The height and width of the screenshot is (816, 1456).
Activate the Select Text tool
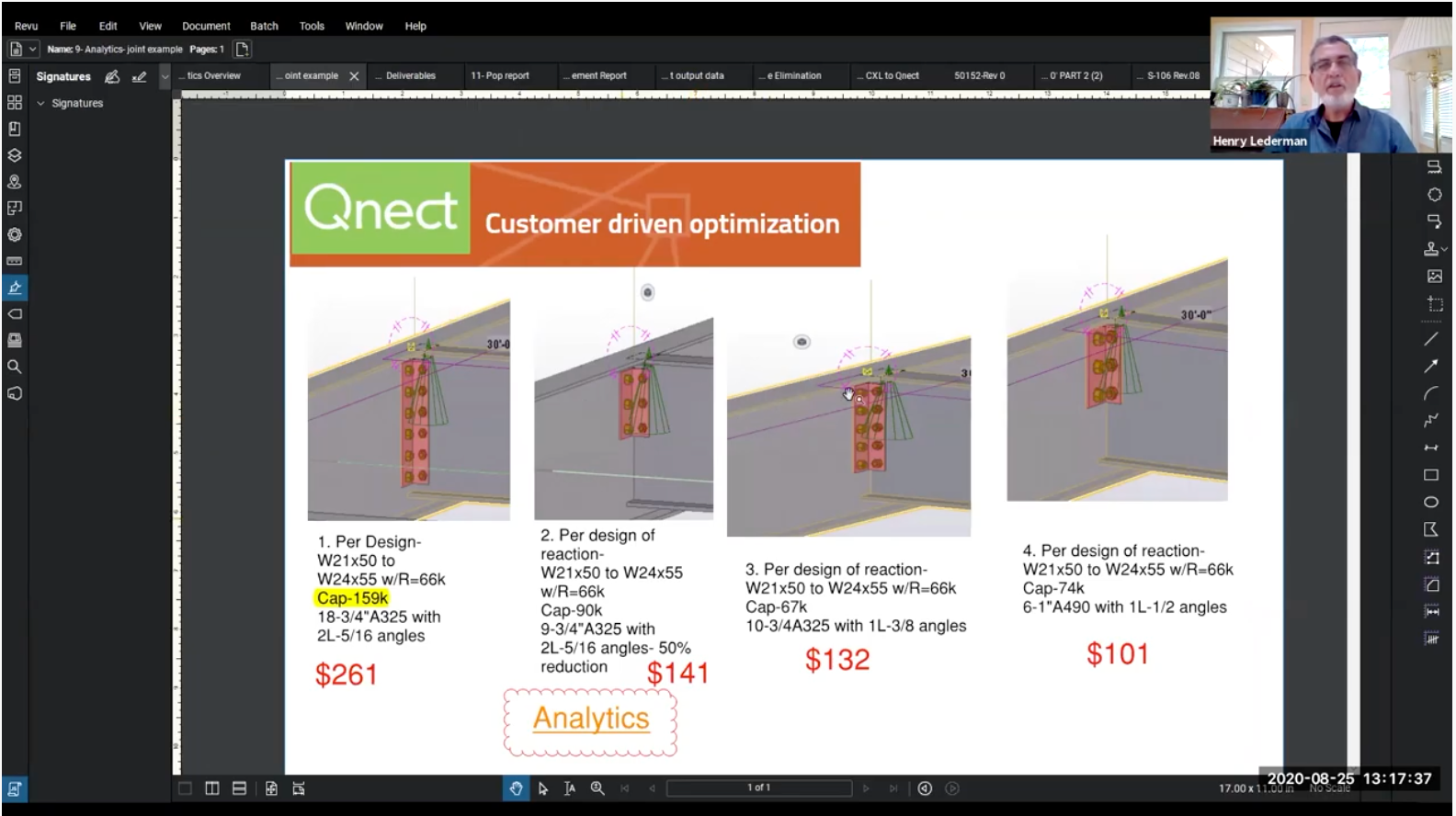(570, 788)
